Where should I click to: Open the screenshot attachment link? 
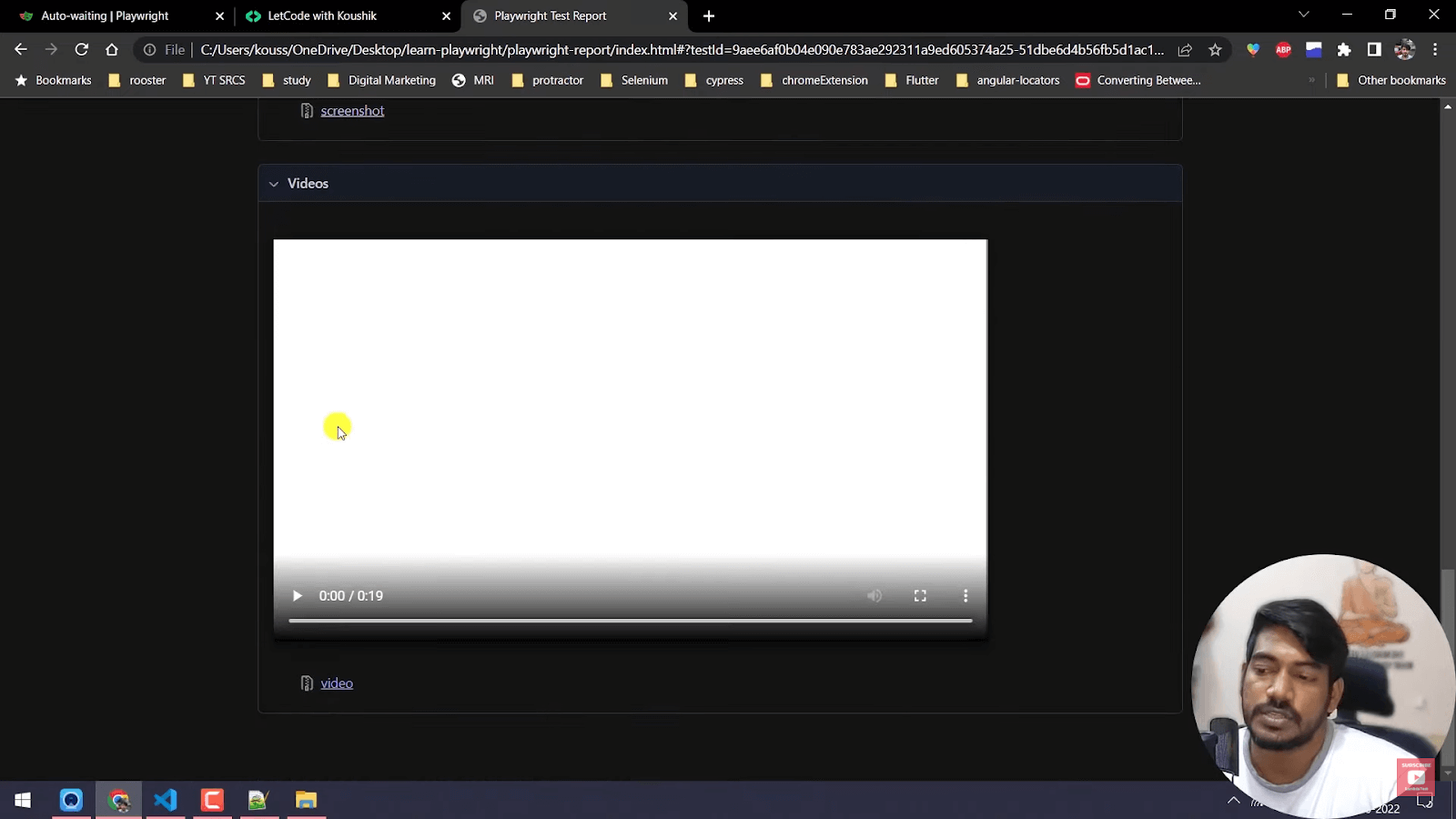[352, 111]
